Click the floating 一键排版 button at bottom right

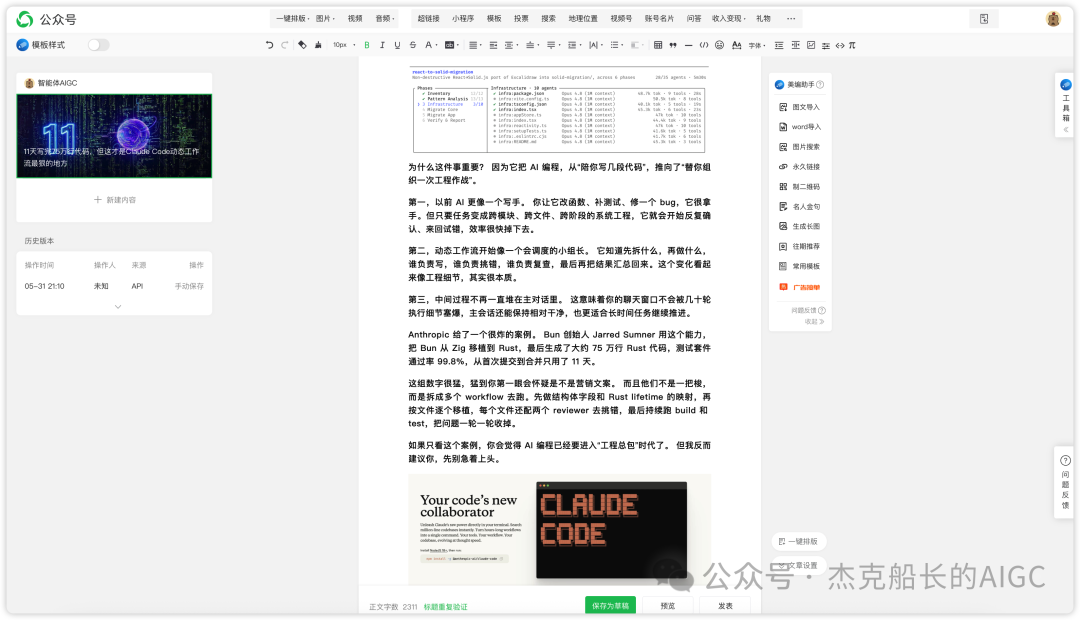tap(799, 541)
